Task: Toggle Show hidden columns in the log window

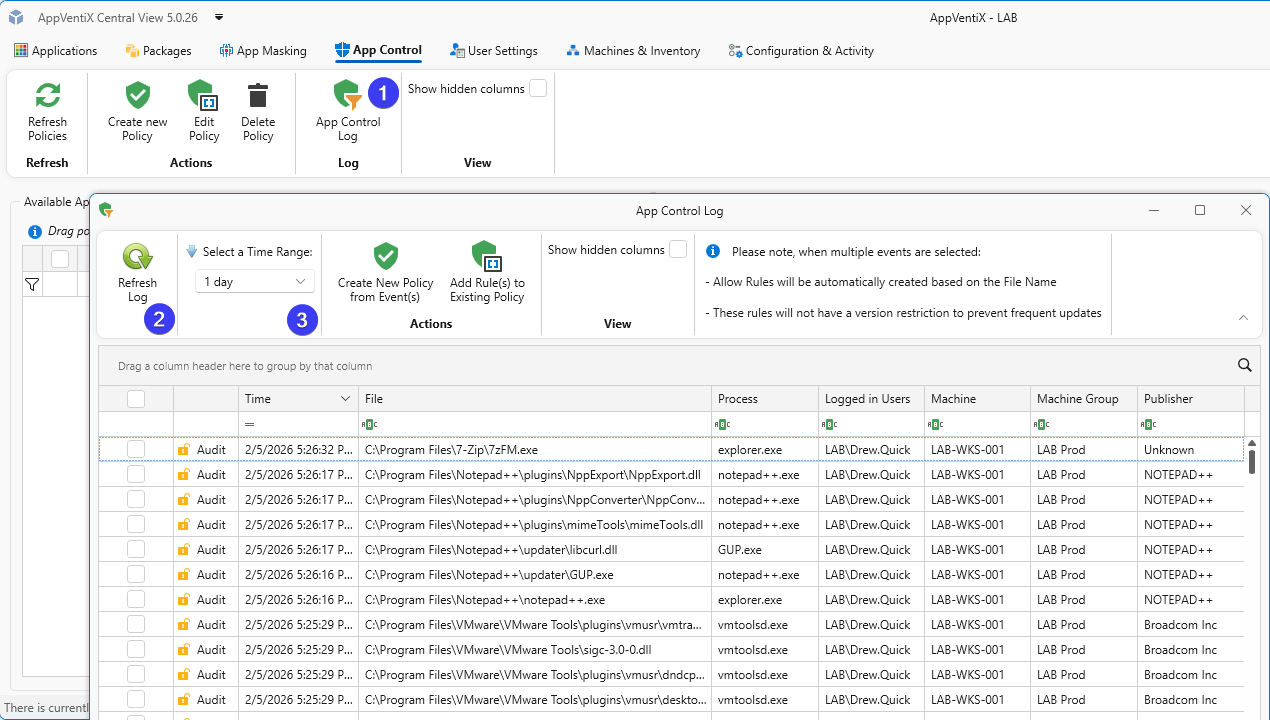Action: tap(678, 249)
